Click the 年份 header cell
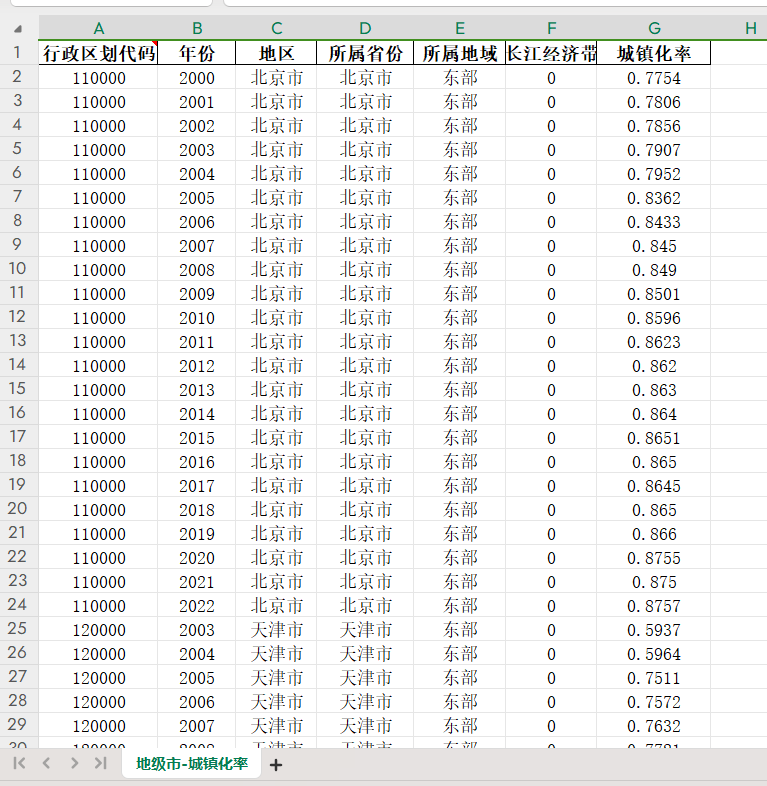This screenshot has height=786, width=767. point(197,53)
